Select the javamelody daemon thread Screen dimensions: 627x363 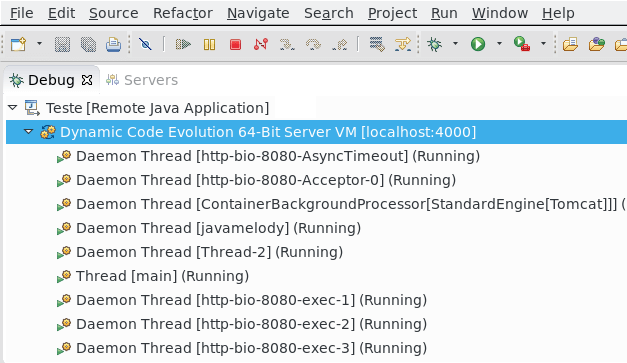pyautogui.click(x=218, y=228)
